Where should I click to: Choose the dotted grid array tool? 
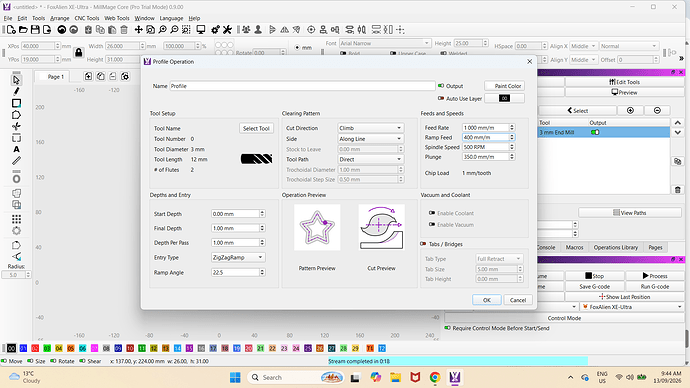(16, 219)
